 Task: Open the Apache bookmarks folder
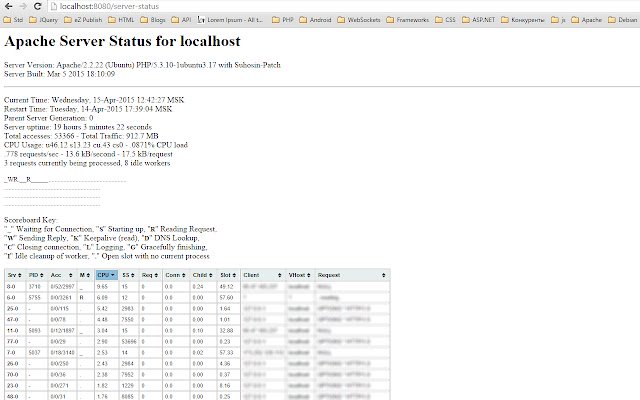[x=587, y=20]
